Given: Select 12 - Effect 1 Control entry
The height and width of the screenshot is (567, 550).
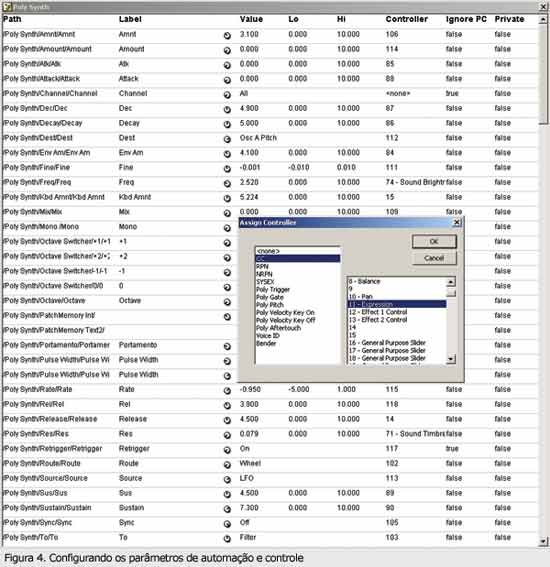Looking at the screenshot, I should click(x=378, y=312).
